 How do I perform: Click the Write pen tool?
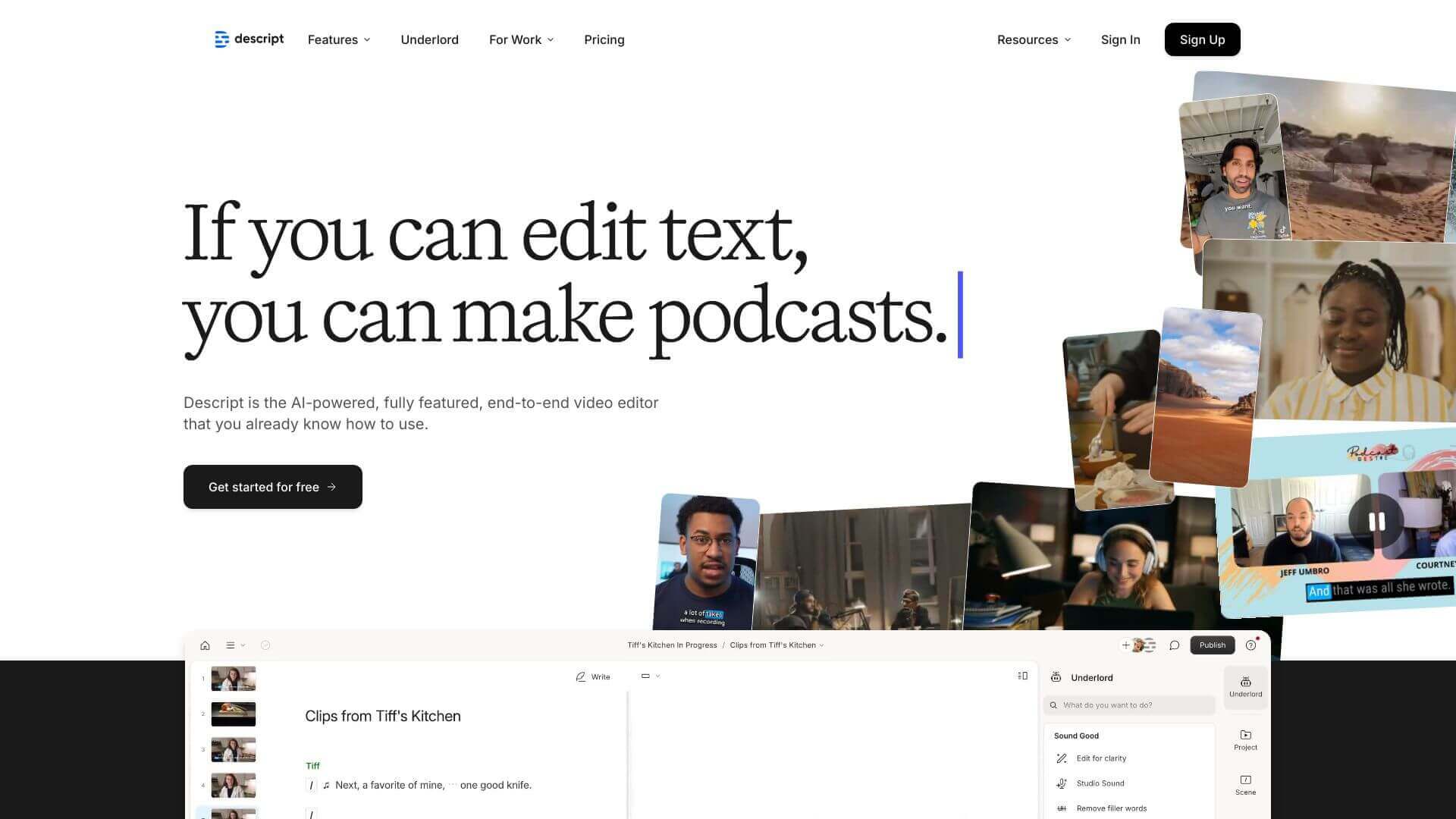tap(592, 676)
